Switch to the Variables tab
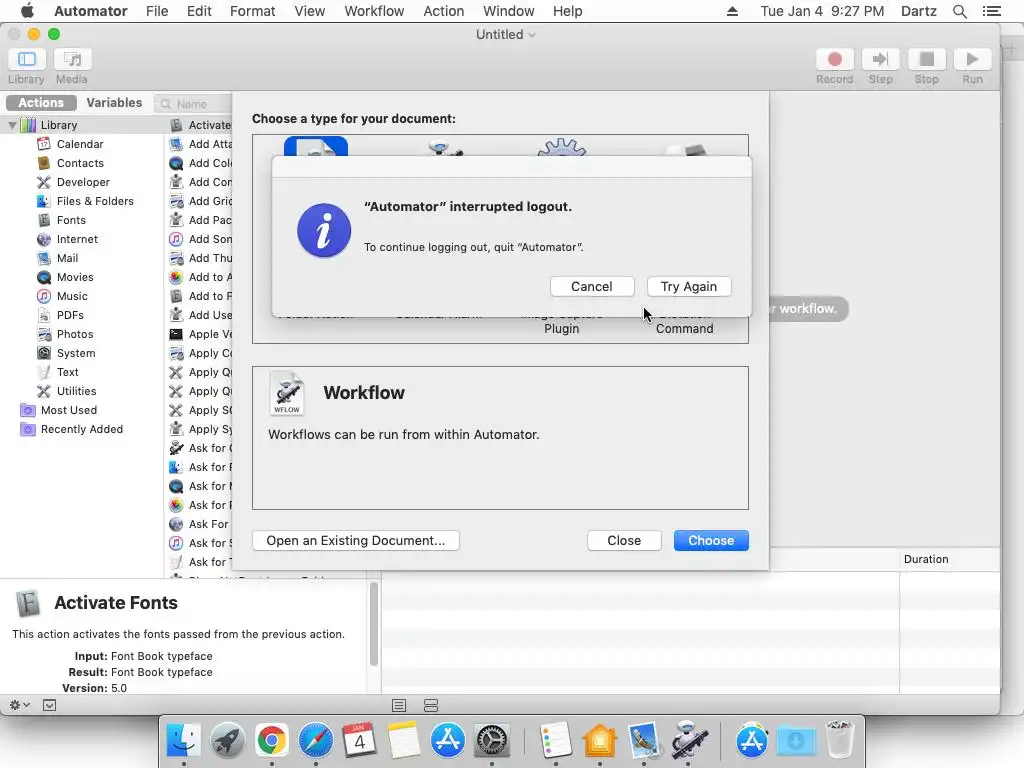The height and width of the screenshot is (768, 1024). point(114,103)
